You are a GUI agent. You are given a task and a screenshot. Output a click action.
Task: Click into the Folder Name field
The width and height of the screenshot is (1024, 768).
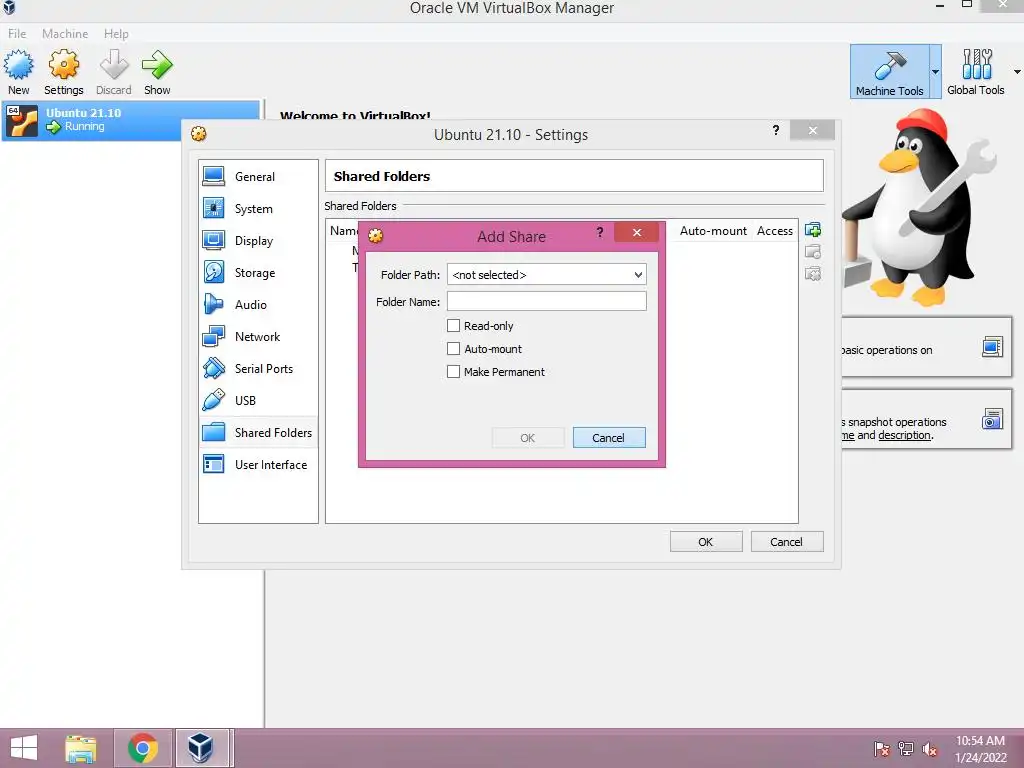pyautogui.click(x=547, y=301)
